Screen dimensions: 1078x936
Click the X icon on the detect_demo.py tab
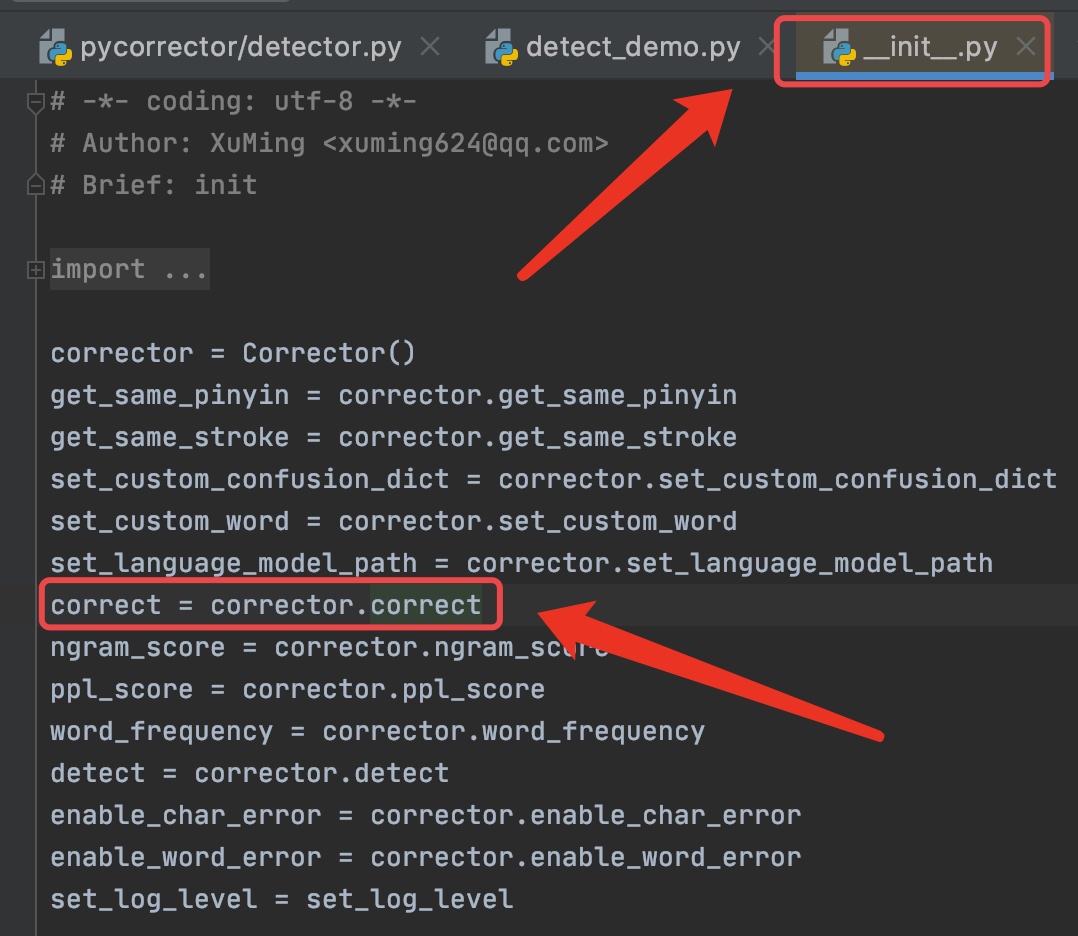pos(768,45)
